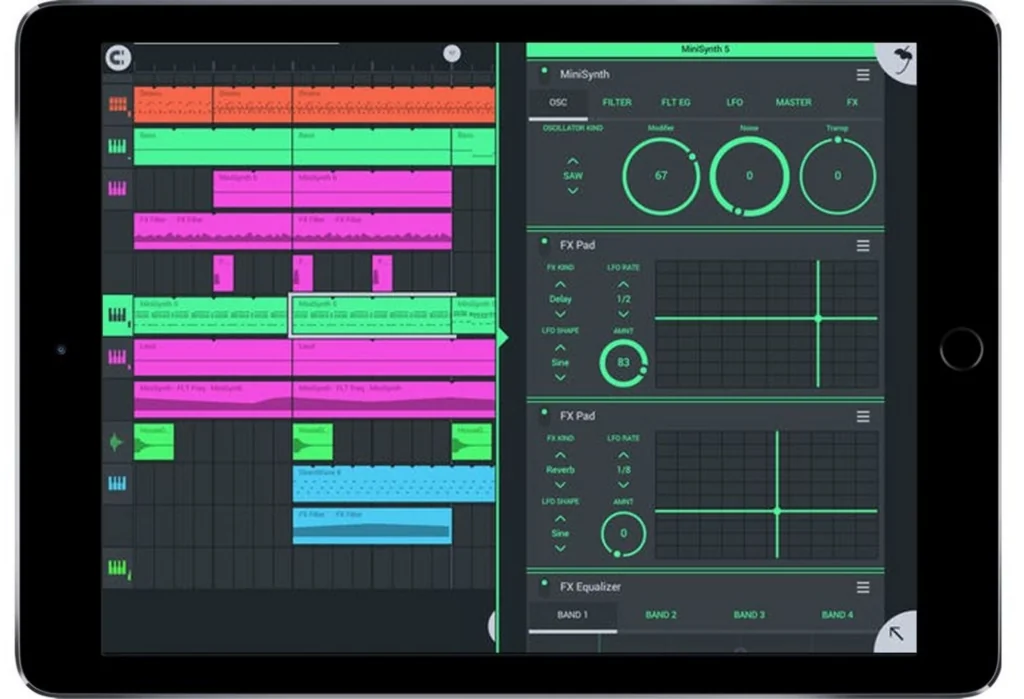Select the OSC tab
The image size is (1024, 699).
pos(558,103)
